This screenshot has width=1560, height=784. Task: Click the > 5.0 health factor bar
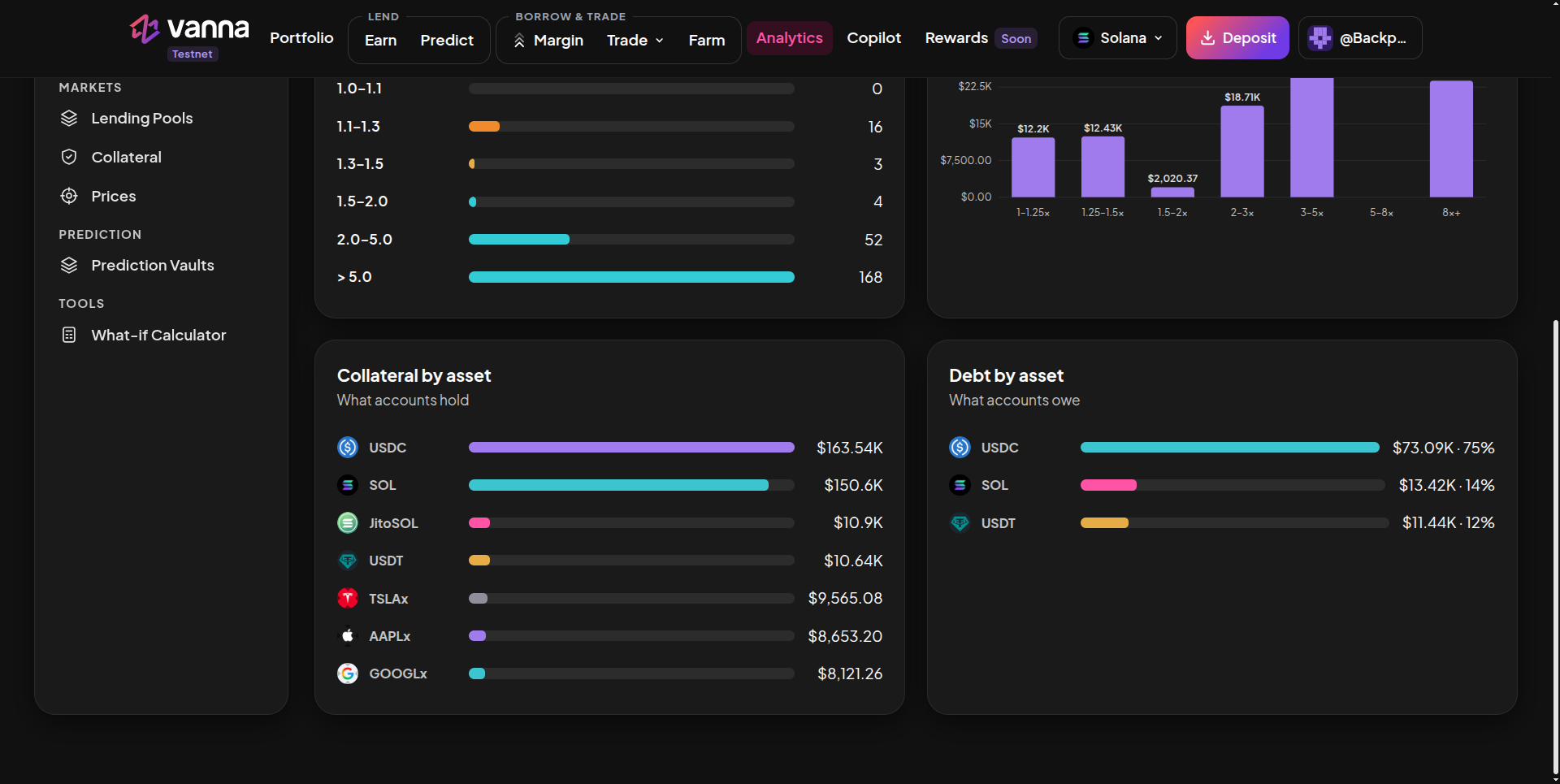point(631,277)
